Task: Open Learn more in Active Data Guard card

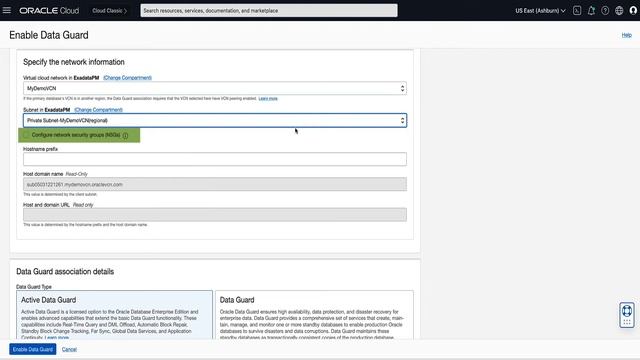Action: click(57, 338)
